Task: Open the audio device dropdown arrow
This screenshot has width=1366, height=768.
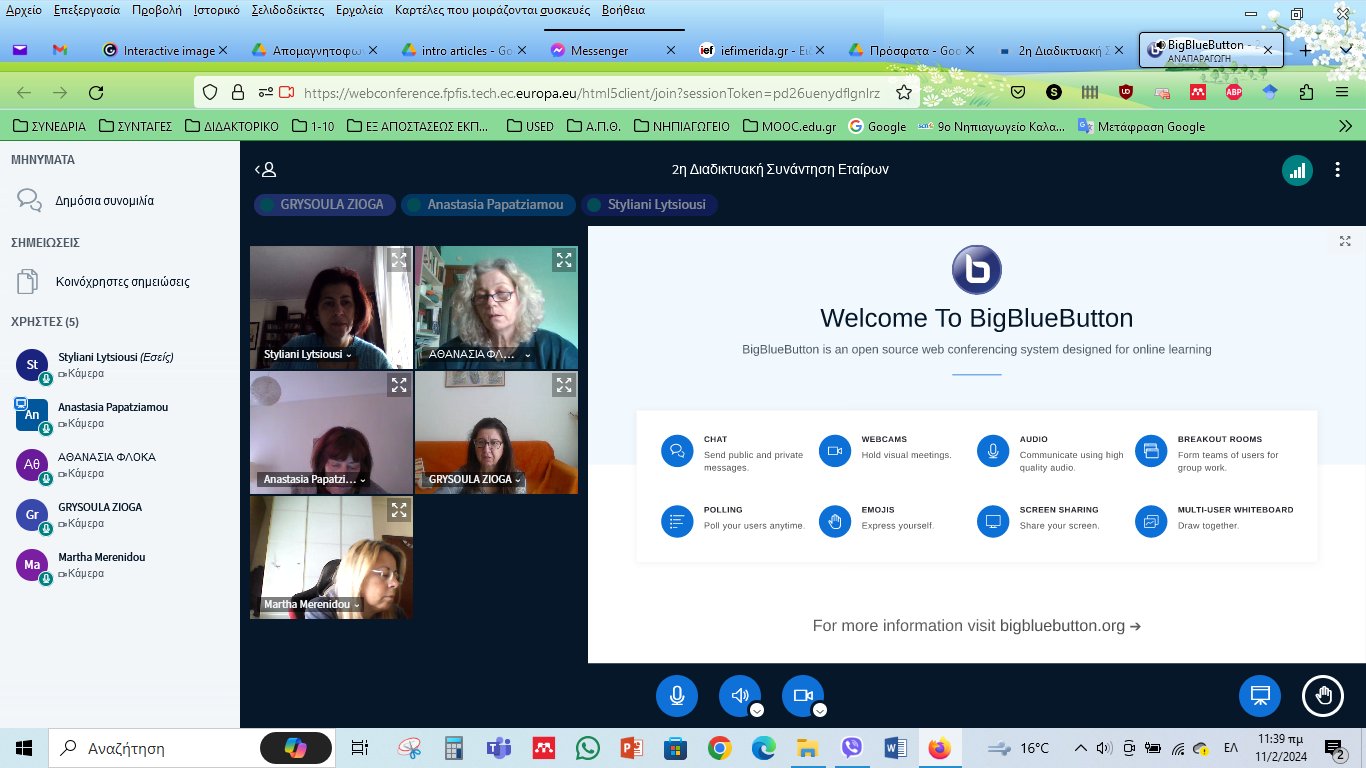Action: [757, 710]
